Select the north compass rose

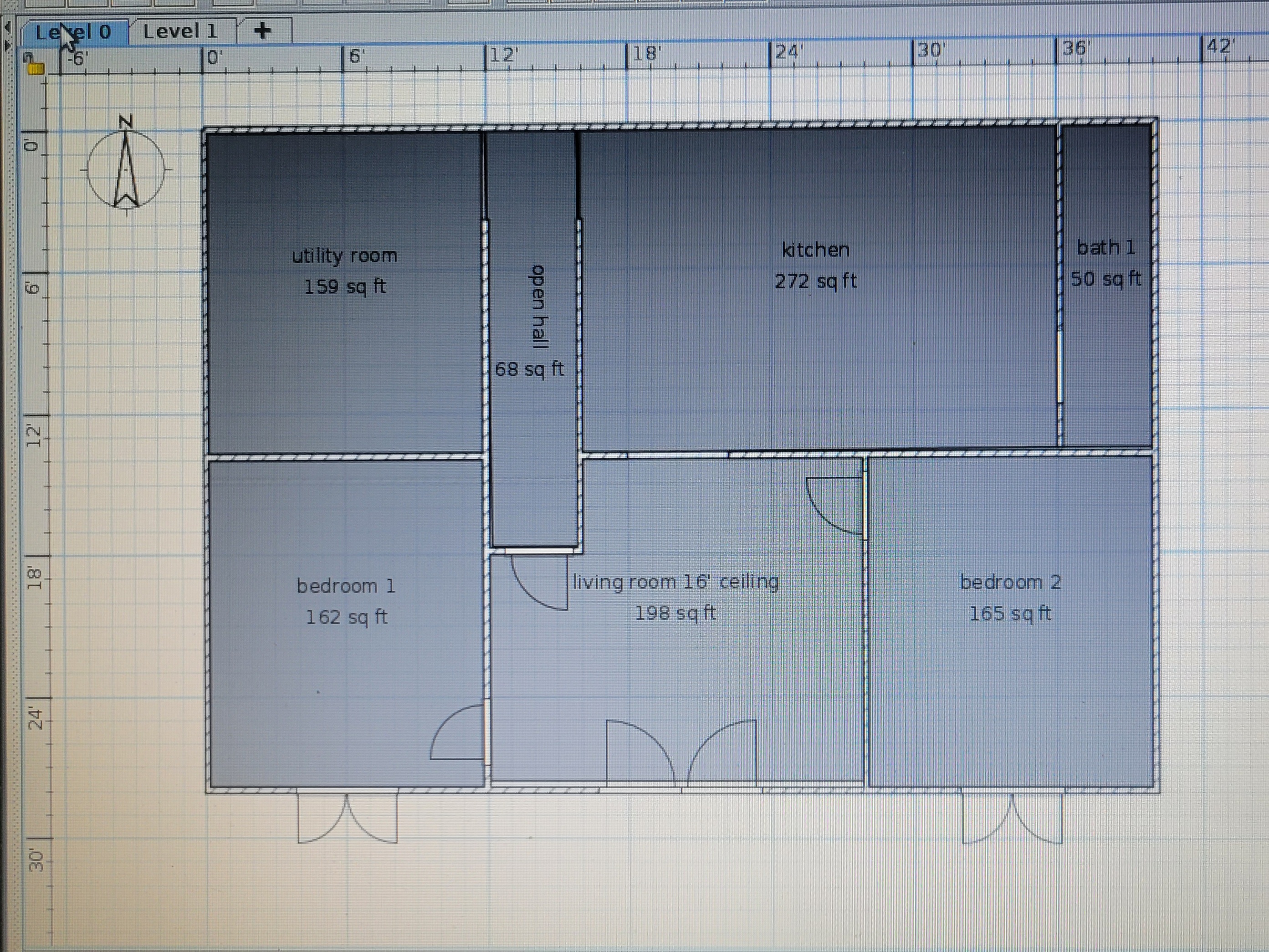[126, 169]
